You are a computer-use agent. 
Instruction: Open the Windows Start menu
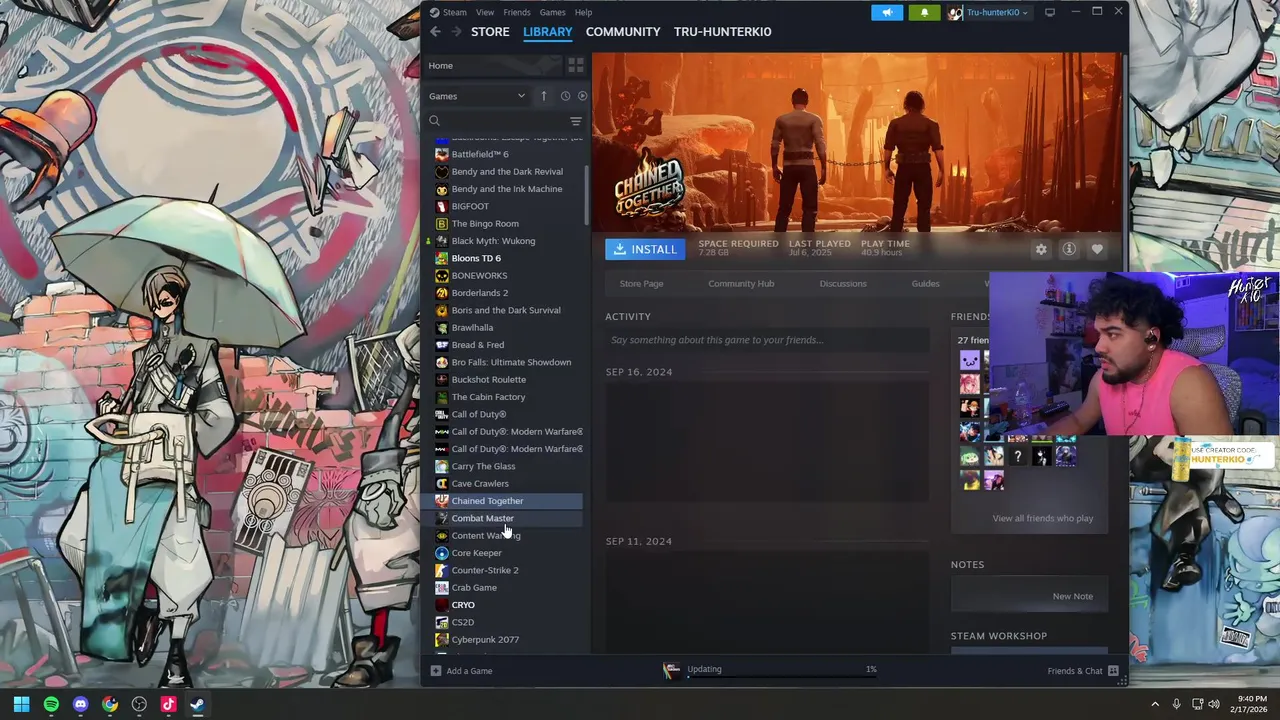pyautogui.click(x=21, y=704)
